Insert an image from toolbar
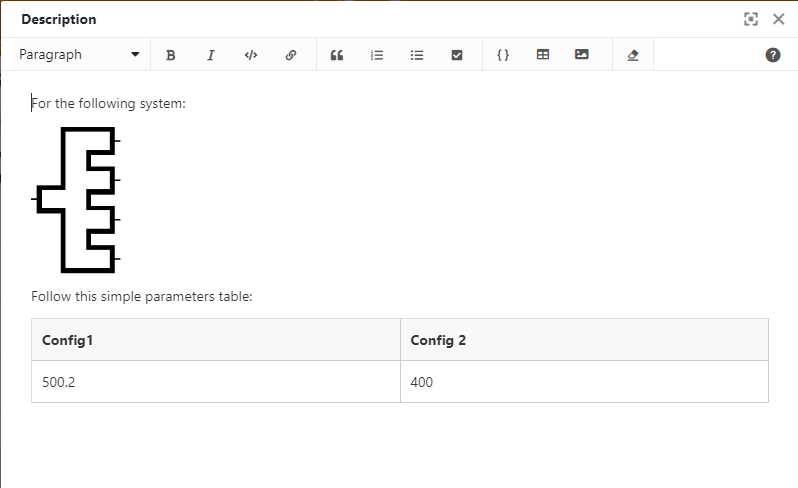This screenshot has height=488, width=798. pyautogui.click(x=582, y=54)
